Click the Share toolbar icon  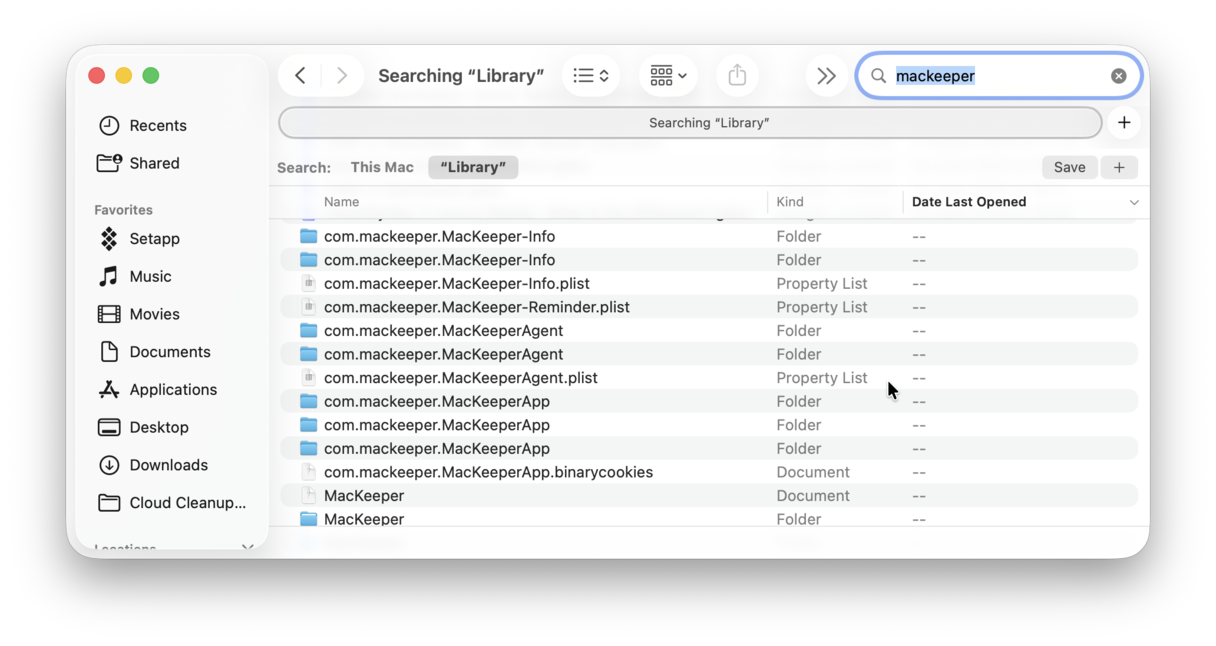[x=737, y=76]
